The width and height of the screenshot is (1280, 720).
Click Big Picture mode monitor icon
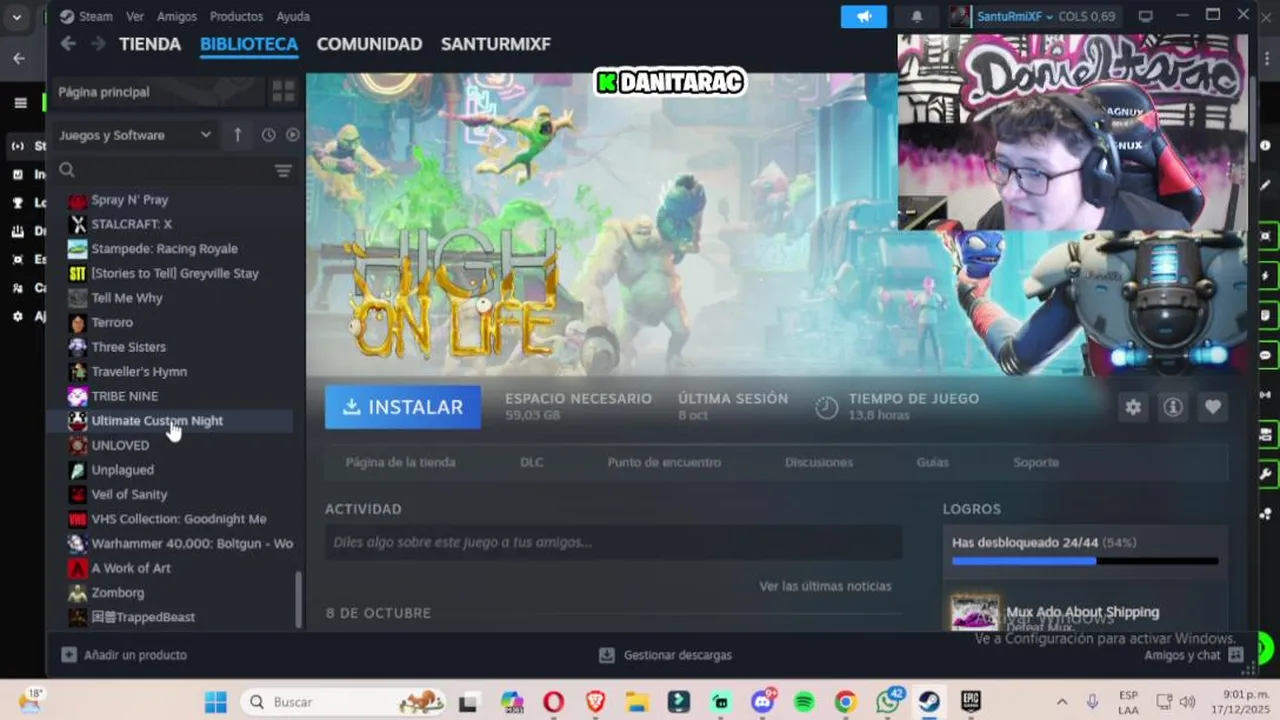coord(1146,16)
